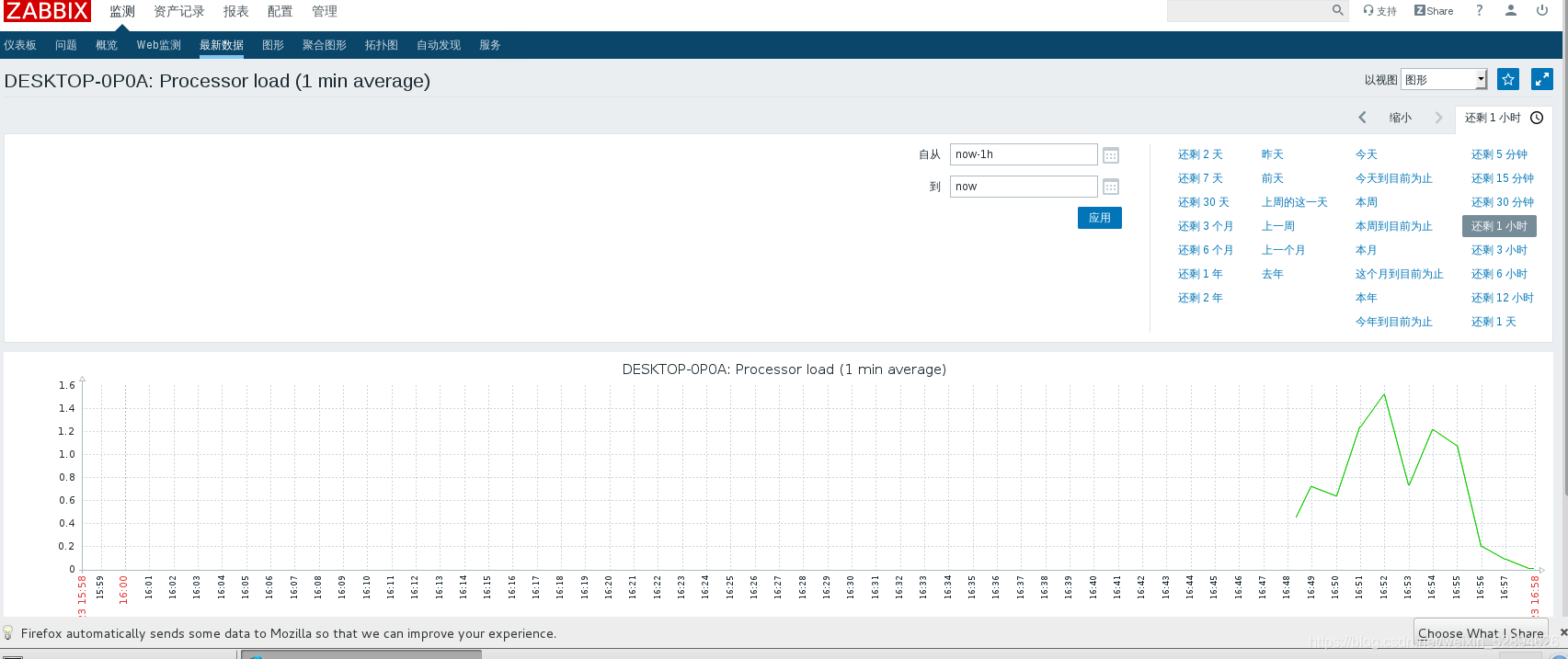Click the search magnifier icon
Image resolution: width=1568 pixels, height=659 pixels.
point(1337,10)
